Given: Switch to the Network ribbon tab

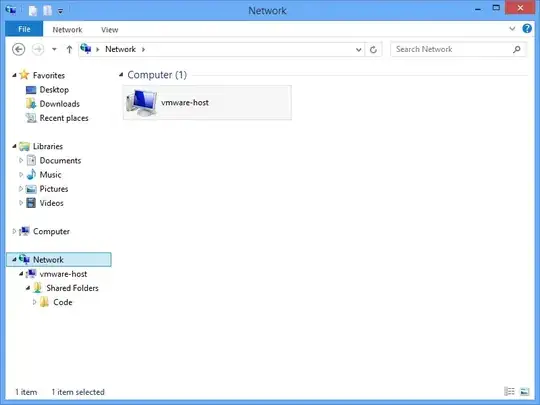Looking at the screenshot, I should [x=67, y=30].
